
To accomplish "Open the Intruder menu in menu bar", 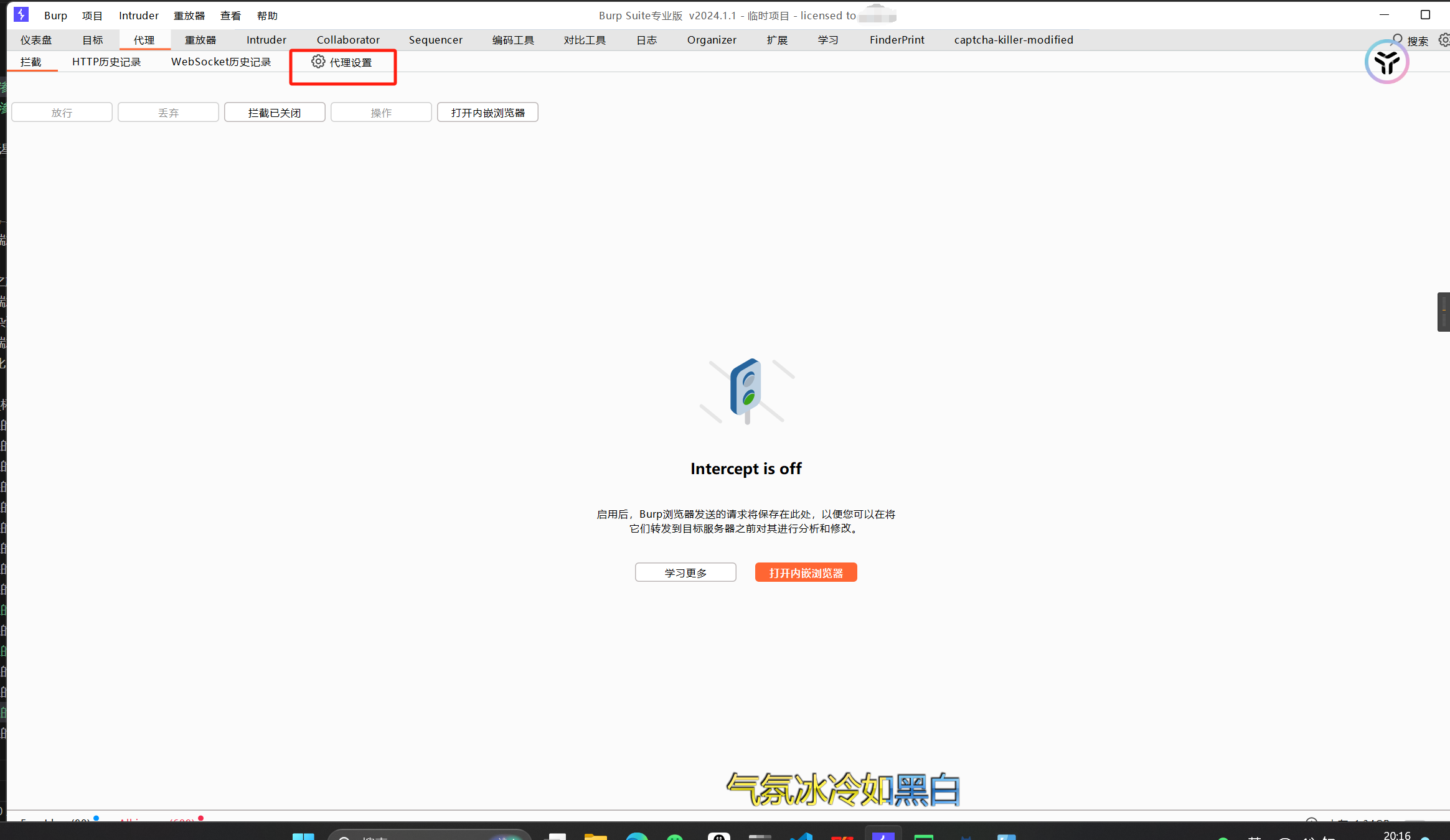I will [139, 16].
